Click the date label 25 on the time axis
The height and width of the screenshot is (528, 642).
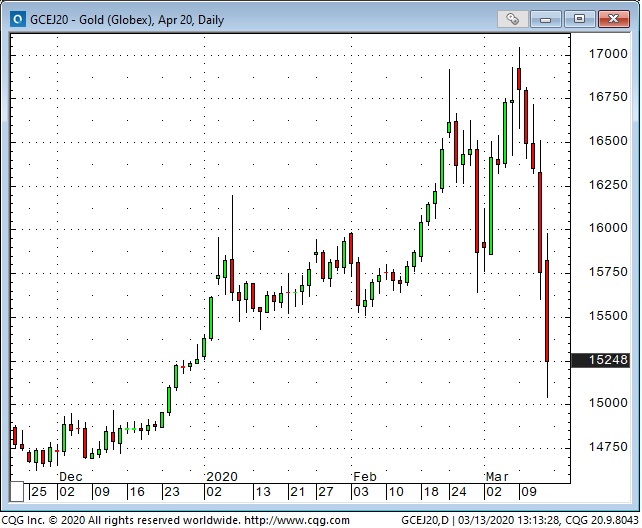39,492
